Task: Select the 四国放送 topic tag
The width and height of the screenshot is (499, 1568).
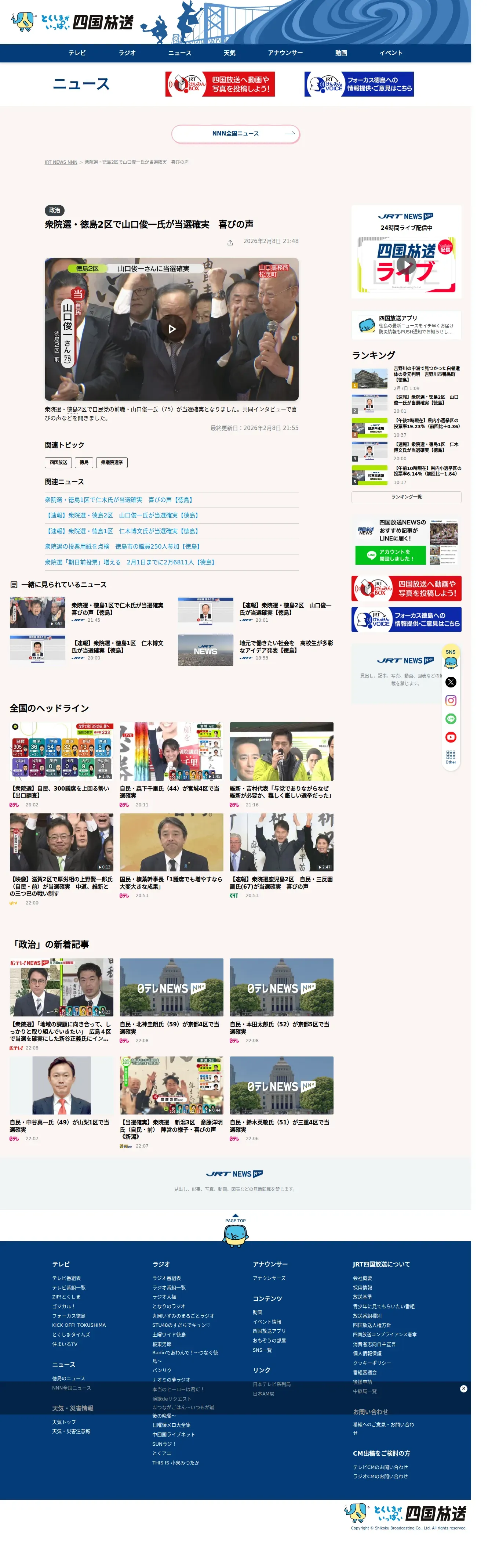Action: pos(58,463)
